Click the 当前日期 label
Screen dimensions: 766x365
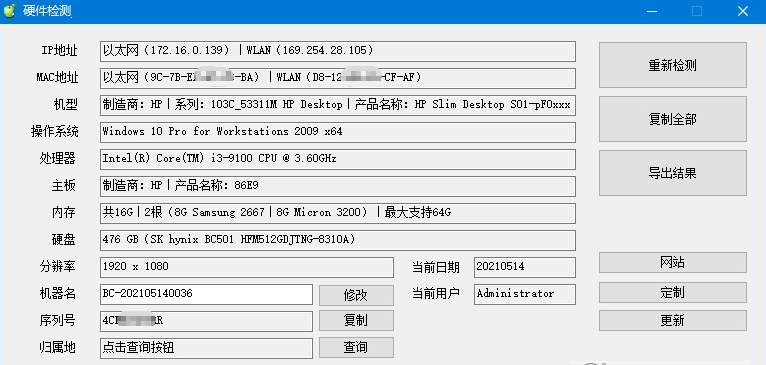(x=436, y=267)
